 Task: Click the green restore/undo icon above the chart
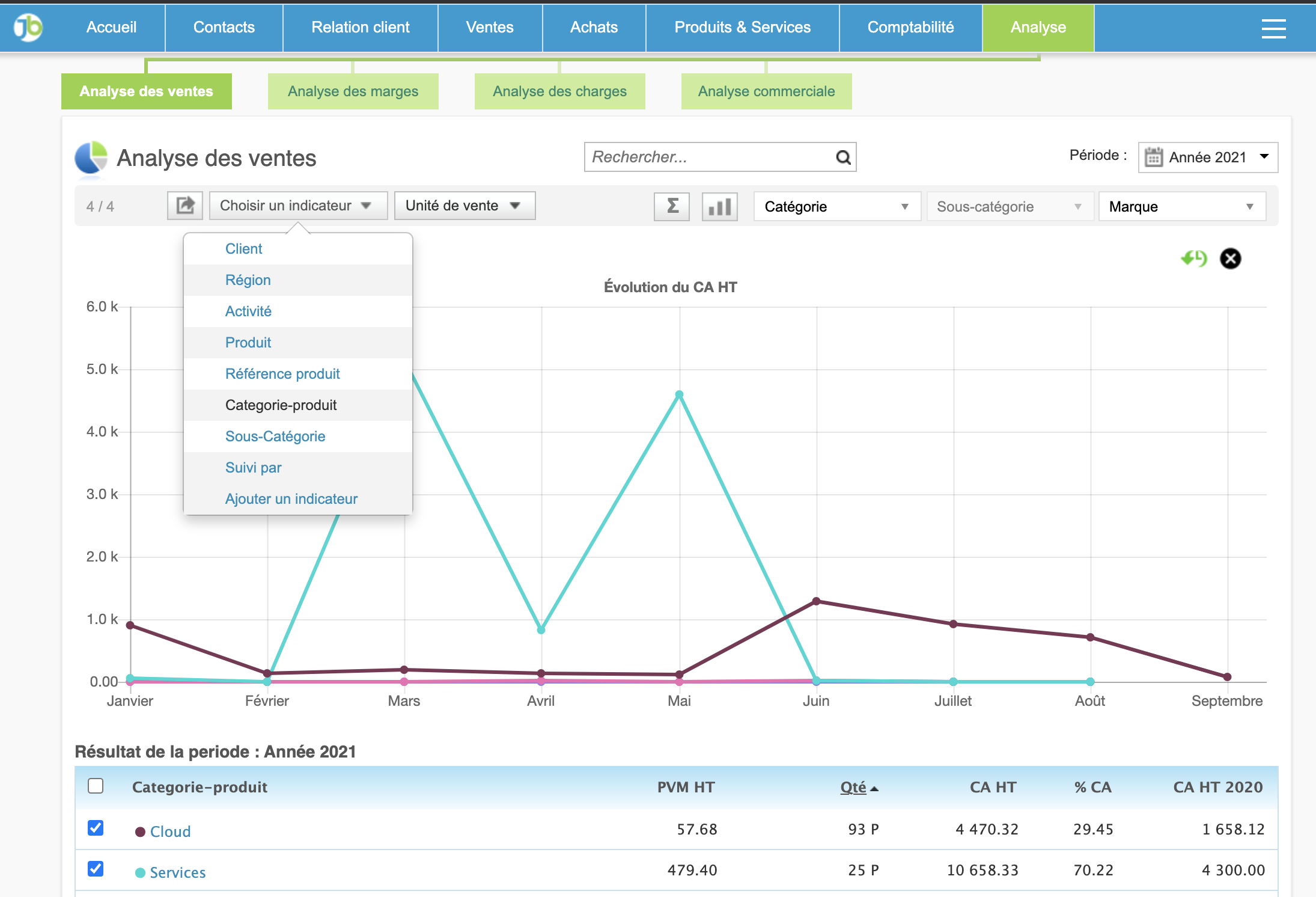point(1195,259)
